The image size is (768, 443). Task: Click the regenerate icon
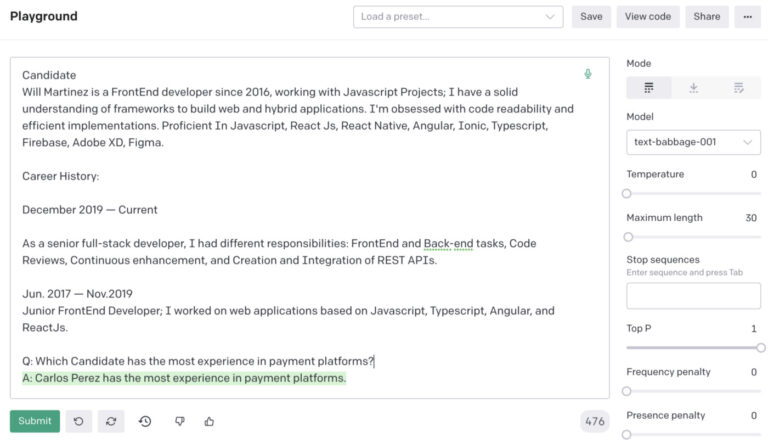pos(111,421)
